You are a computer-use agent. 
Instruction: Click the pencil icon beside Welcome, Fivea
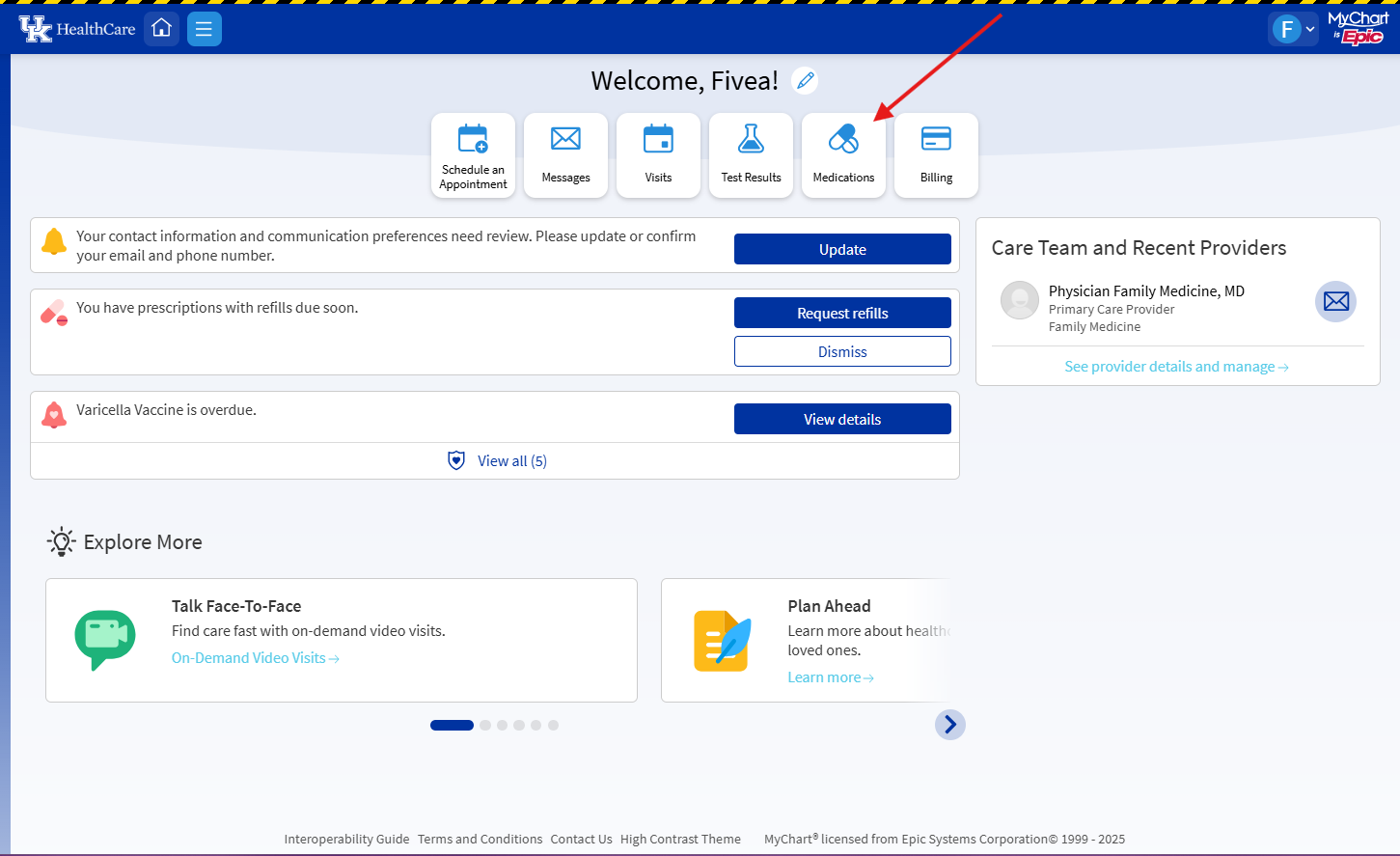[x=805, y=80]
